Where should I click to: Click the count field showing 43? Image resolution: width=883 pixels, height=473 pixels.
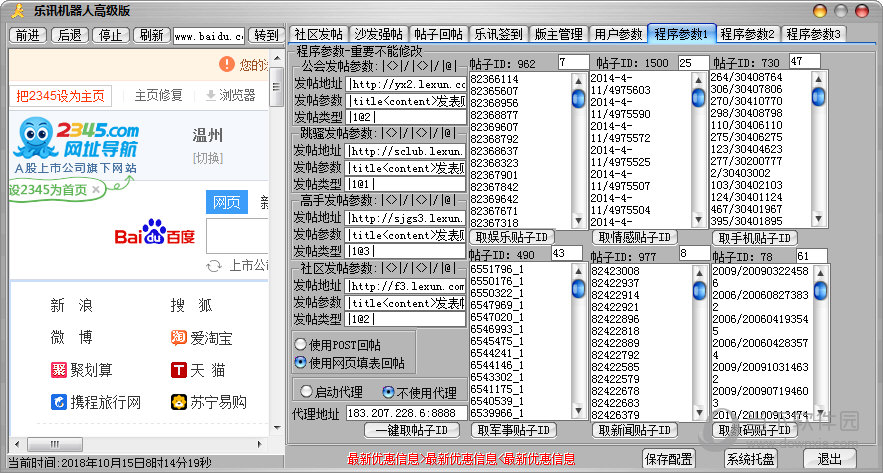[x=567, y=253]
